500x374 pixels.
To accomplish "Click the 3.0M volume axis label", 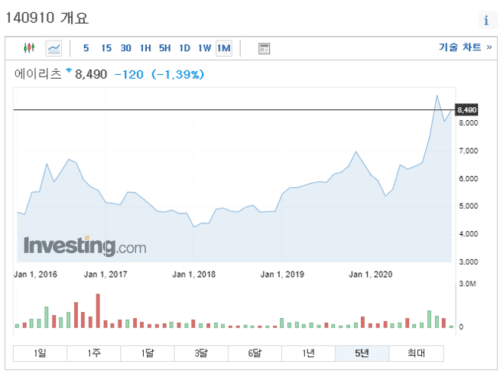I will 467,284.
